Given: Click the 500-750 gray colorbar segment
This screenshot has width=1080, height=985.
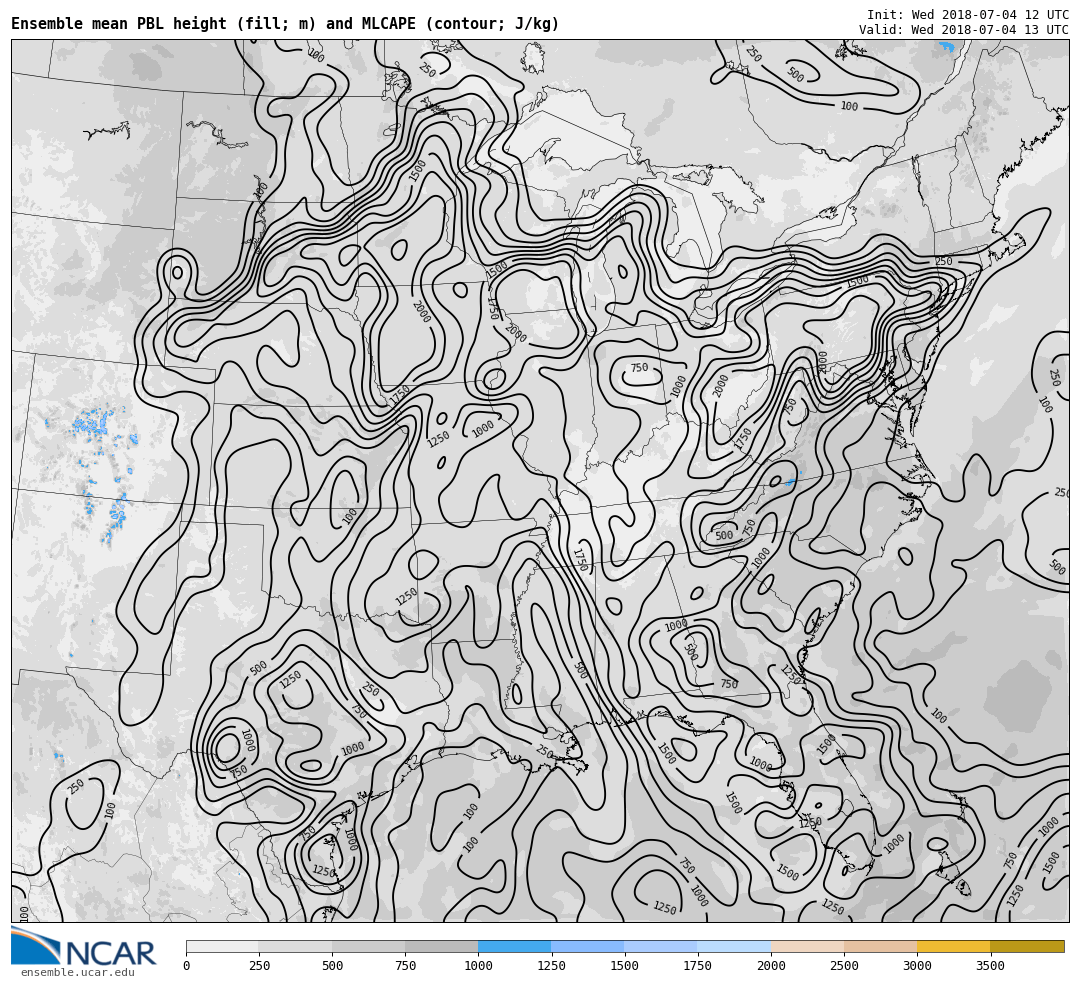Looking at the screenshot, I should (368, 946).
